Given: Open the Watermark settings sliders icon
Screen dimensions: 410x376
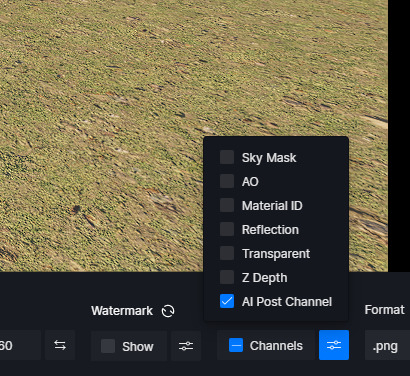Looking at the screenshot, I should [x=186, y=346].
